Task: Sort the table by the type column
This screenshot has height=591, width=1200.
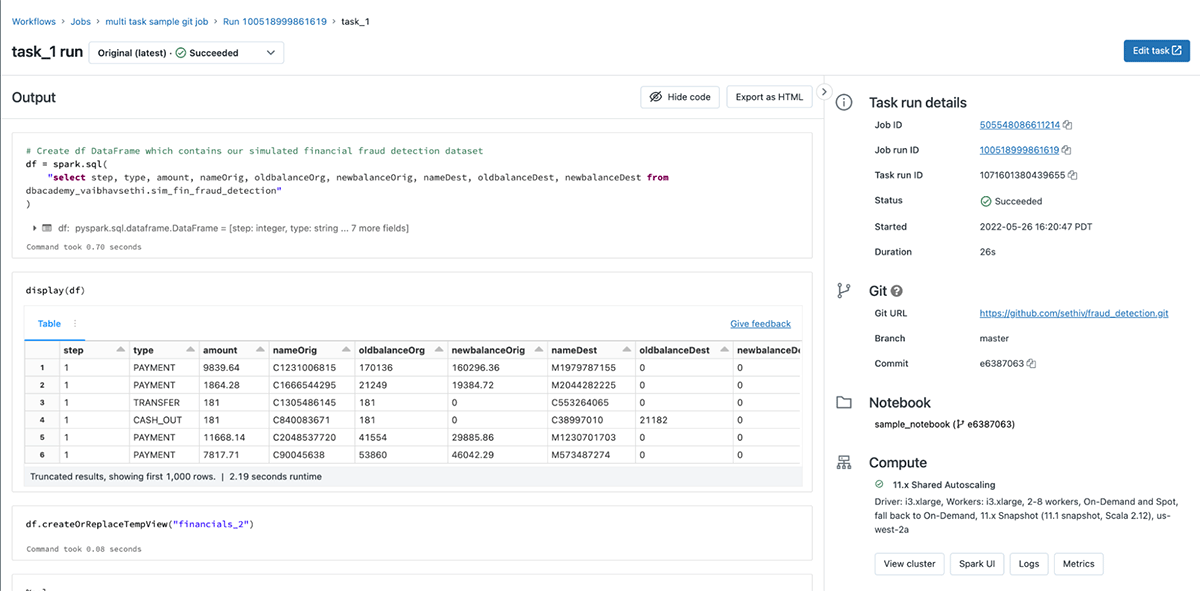Action: (x=188, y=350)
